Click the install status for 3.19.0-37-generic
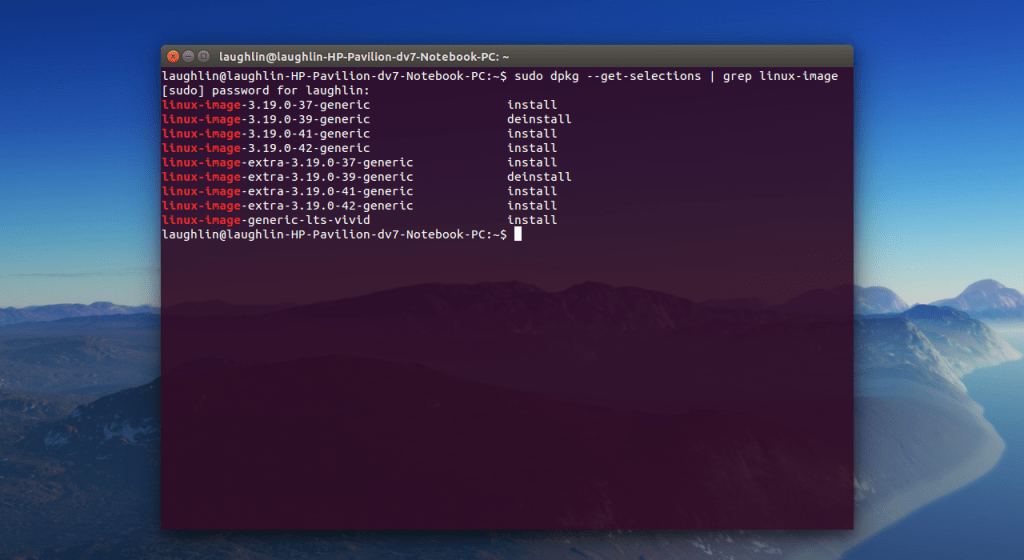 point(532,105)
